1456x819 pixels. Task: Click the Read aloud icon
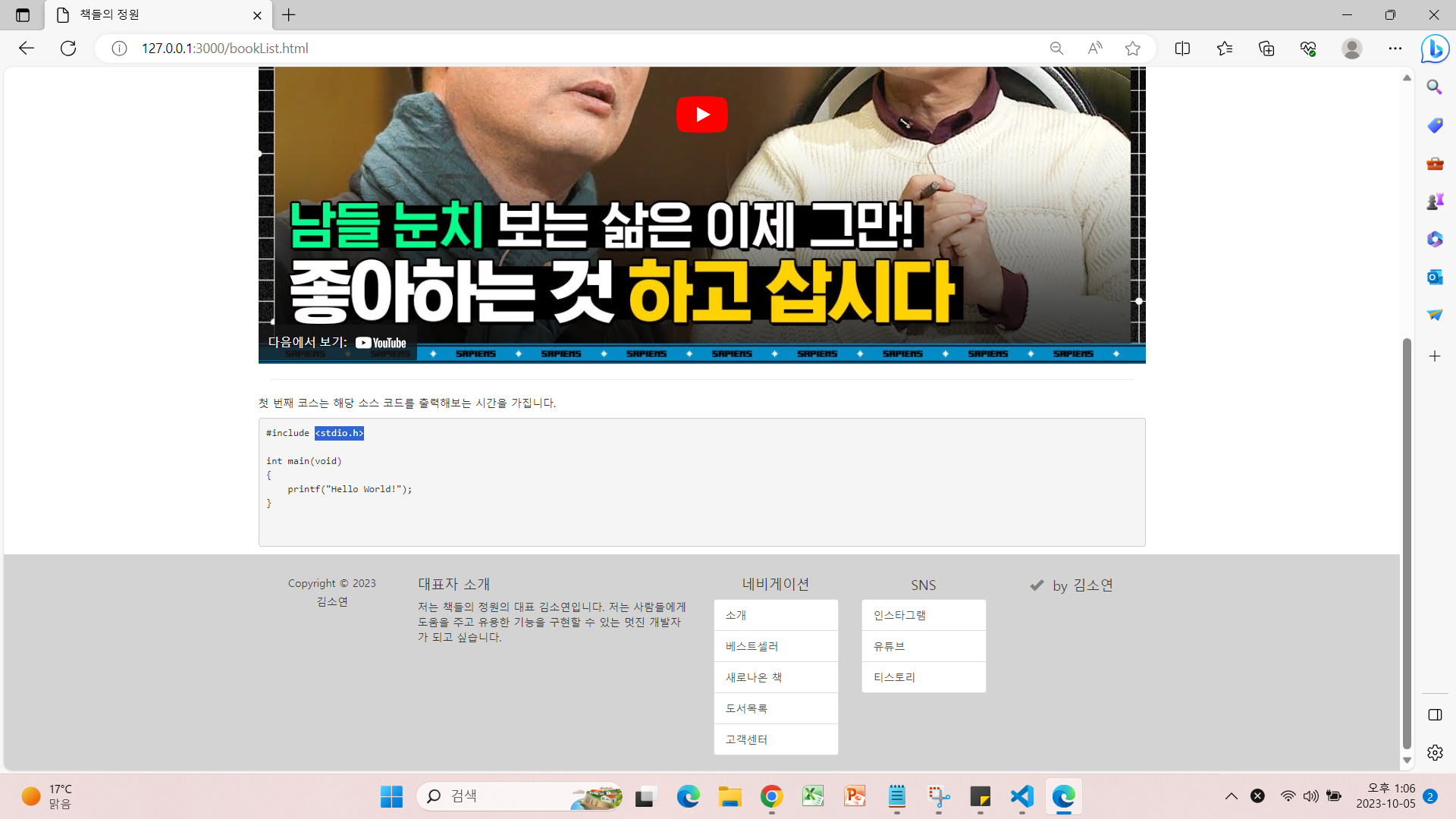pos(1094,49)
